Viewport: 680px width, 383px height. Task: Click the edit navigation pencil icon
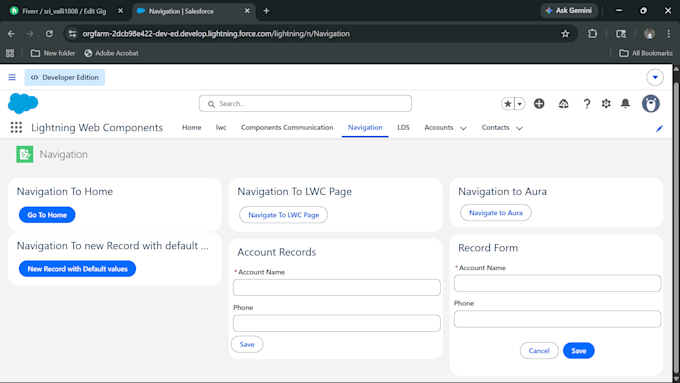coord(659,128)
